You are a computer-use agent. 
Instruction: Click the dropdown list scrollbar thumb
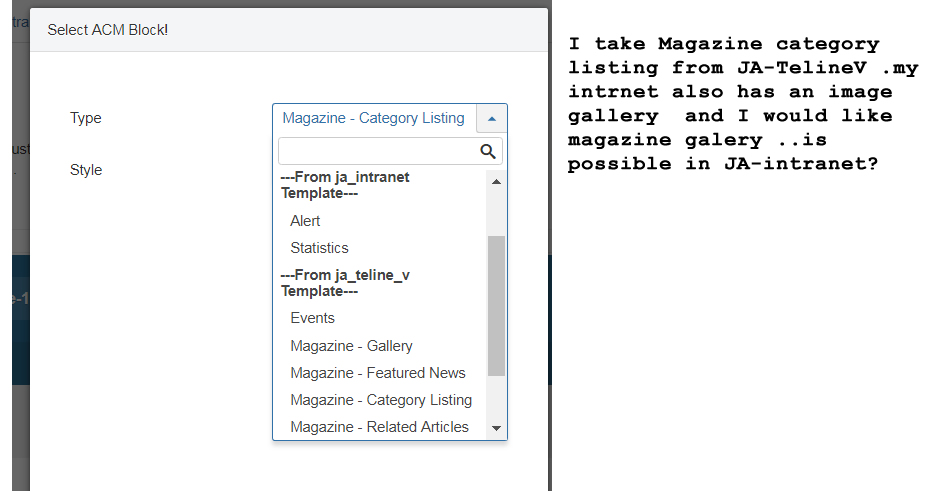(x=496, y=306)
